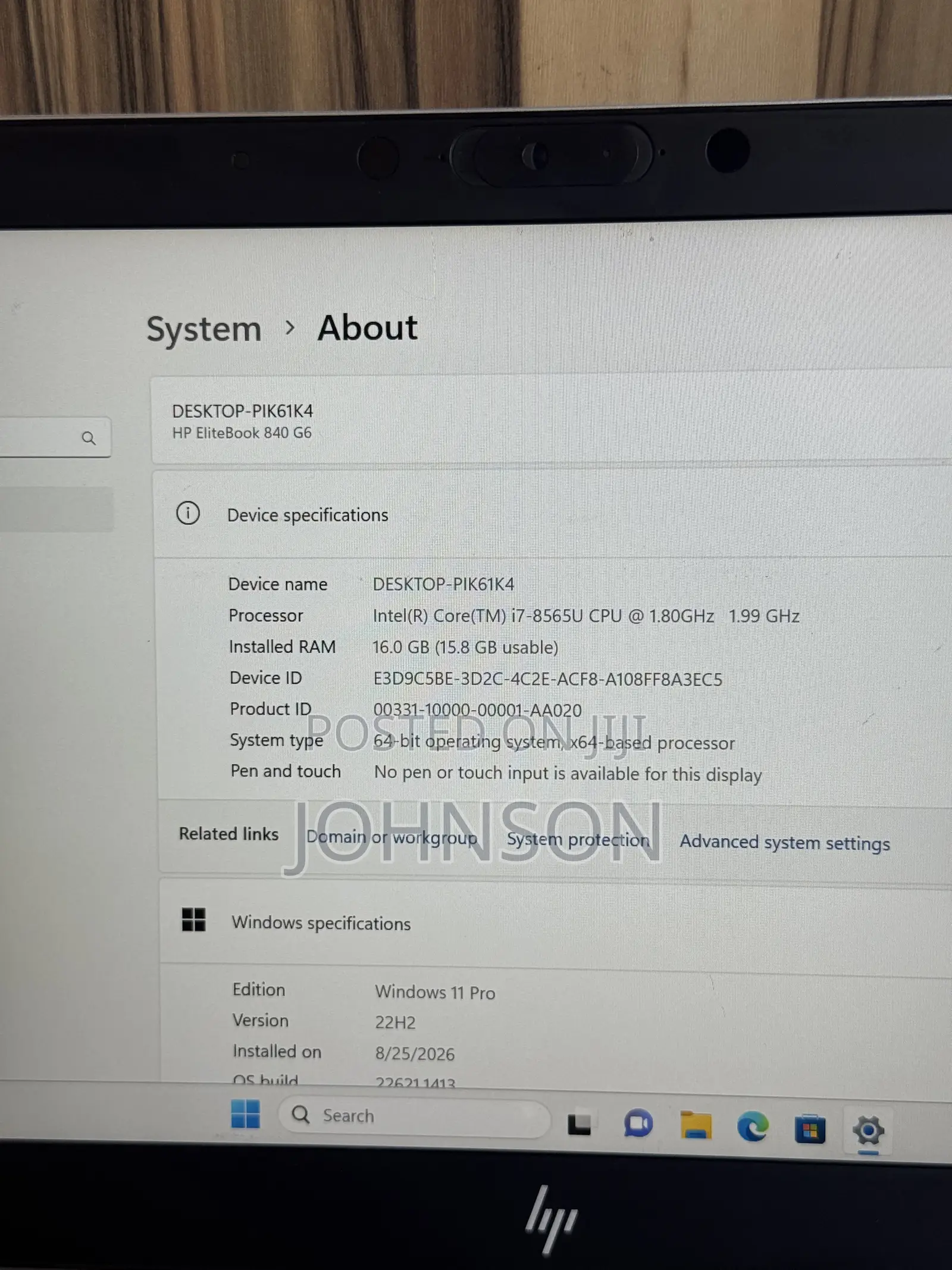
Task: Select the DESKTOP-PIK61K4 device name value
Action: 443,584
